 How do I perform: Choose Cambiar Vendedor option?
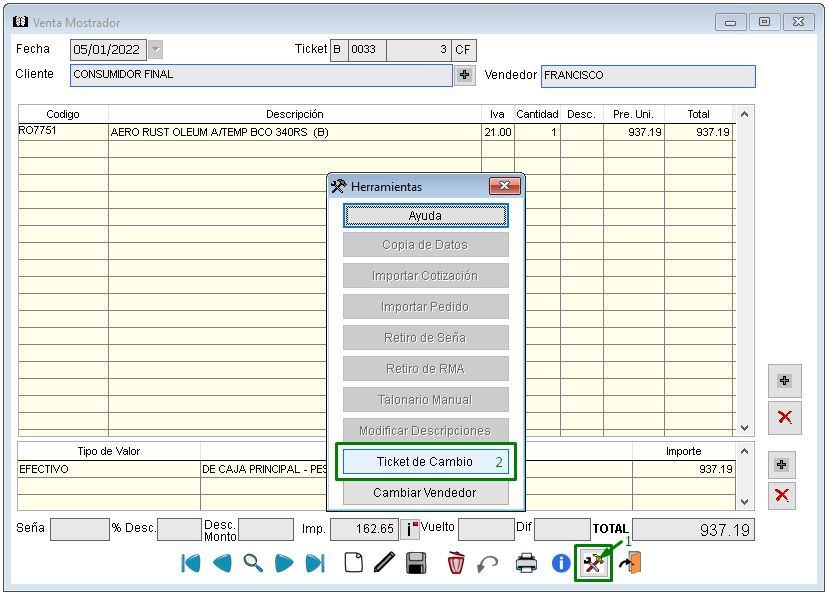(x=426, y=493)
